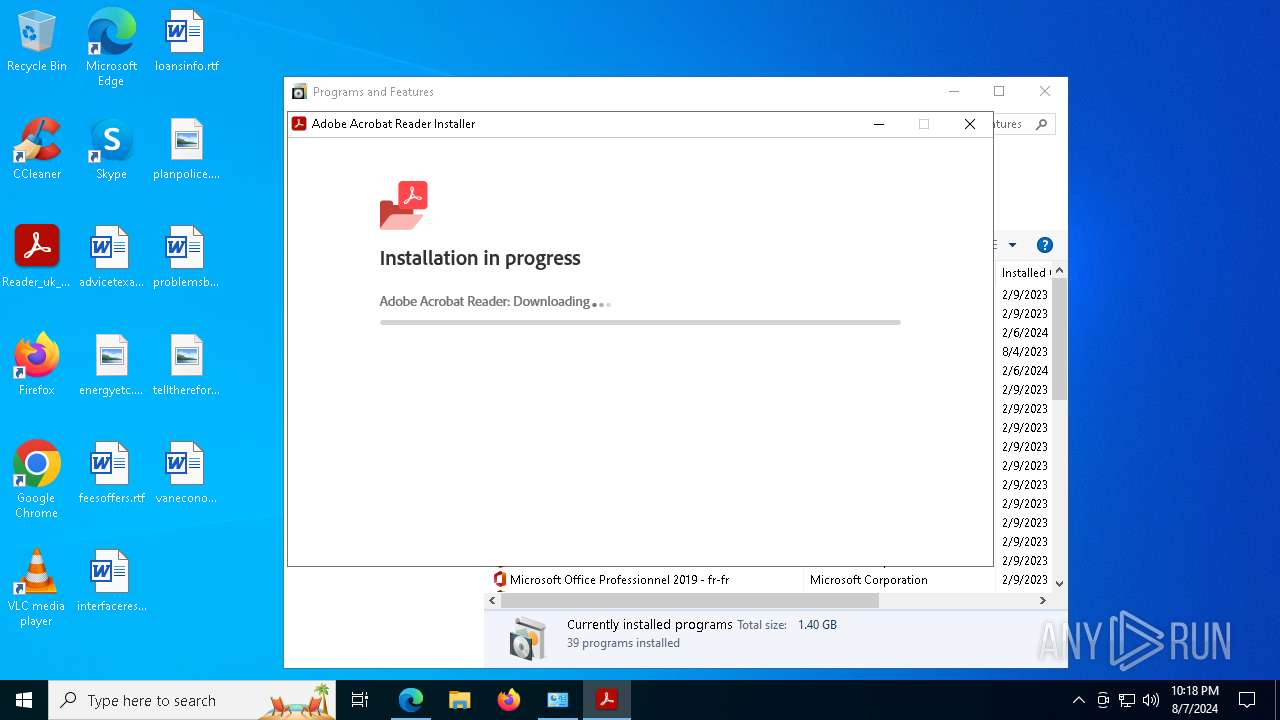This screenshot has height=720, width=1280.
Task: Click the horizontal scrollbar left arrow
Action: pyautogui.click(x=492, y=600)
